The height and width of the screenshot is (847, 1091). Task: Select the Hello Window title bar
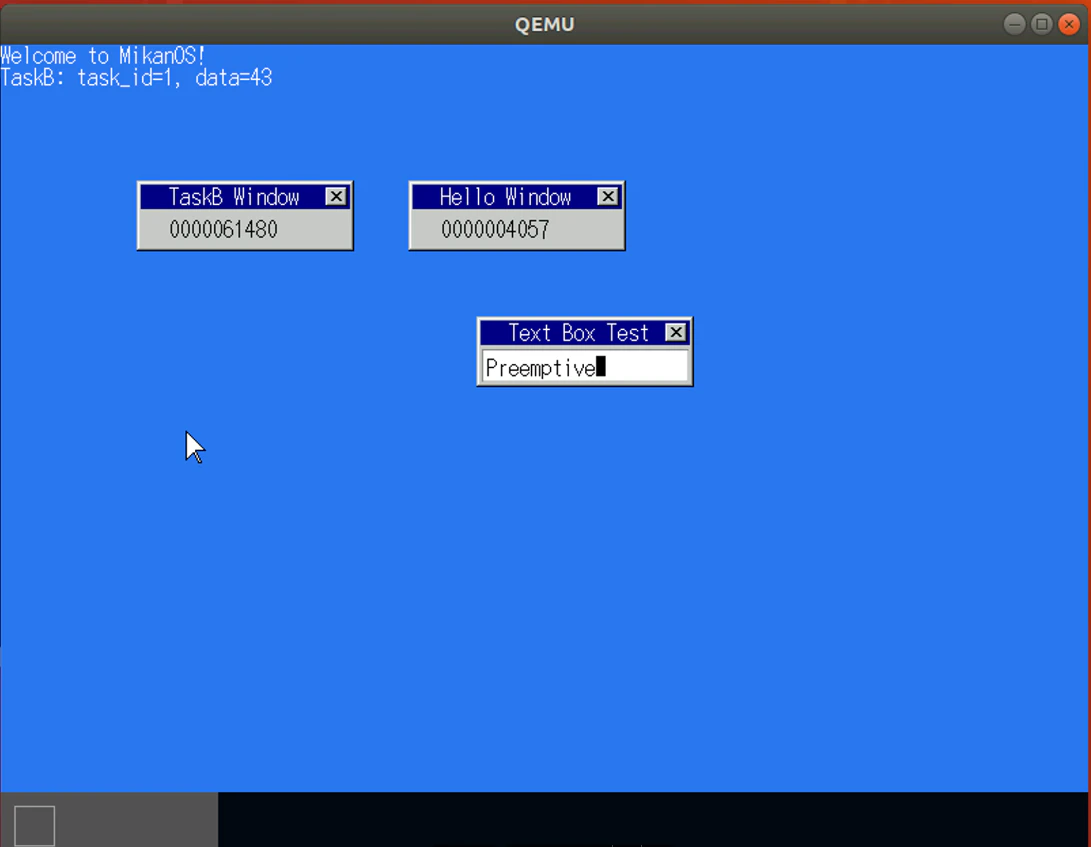pyautogui.click(x=517, y=197)
